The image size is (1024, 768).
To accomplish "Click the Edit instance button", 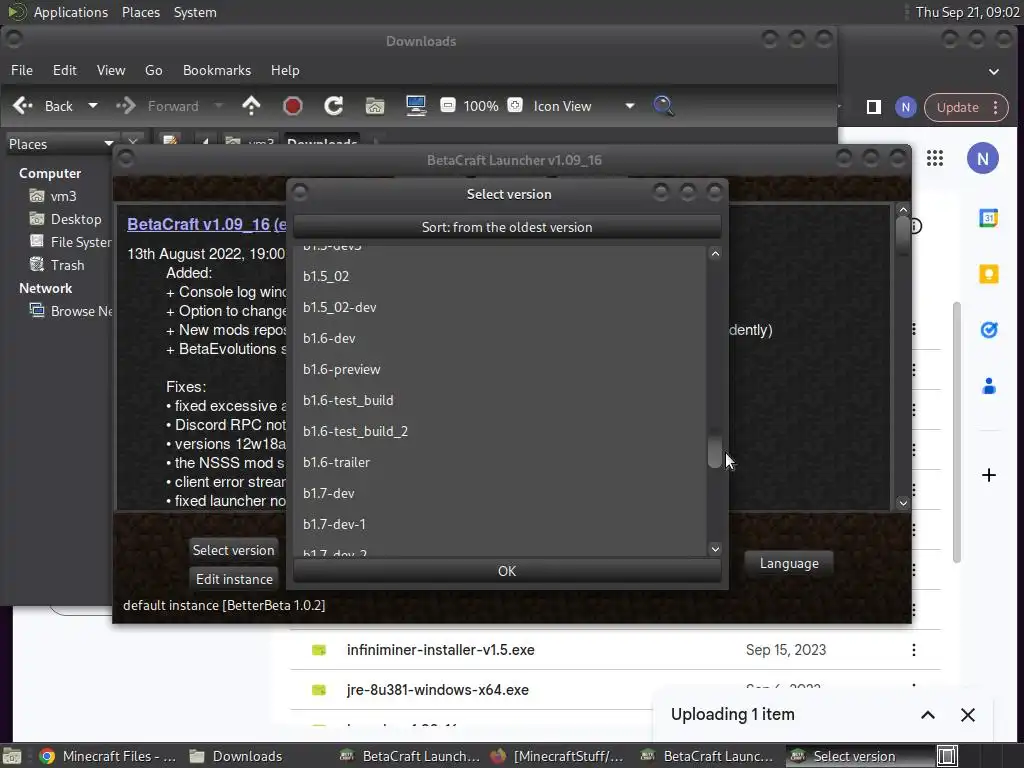I will click(234, 579).
